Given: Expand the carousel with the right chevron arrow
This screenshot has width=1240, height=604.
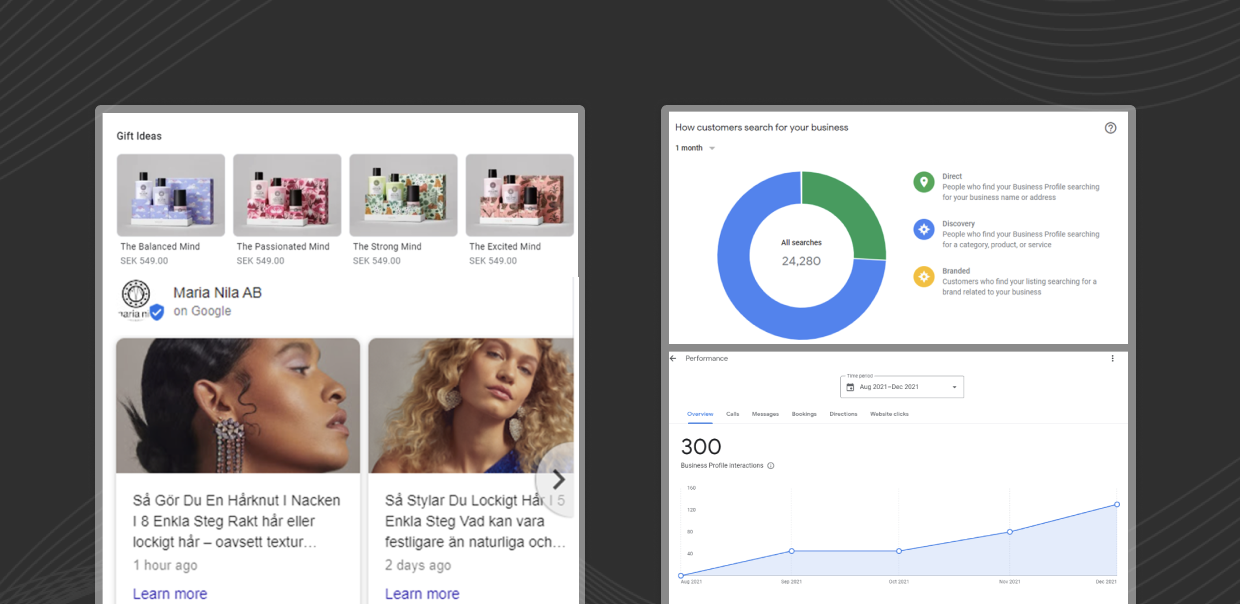Looking at the screenshot, I should (559, 480).
